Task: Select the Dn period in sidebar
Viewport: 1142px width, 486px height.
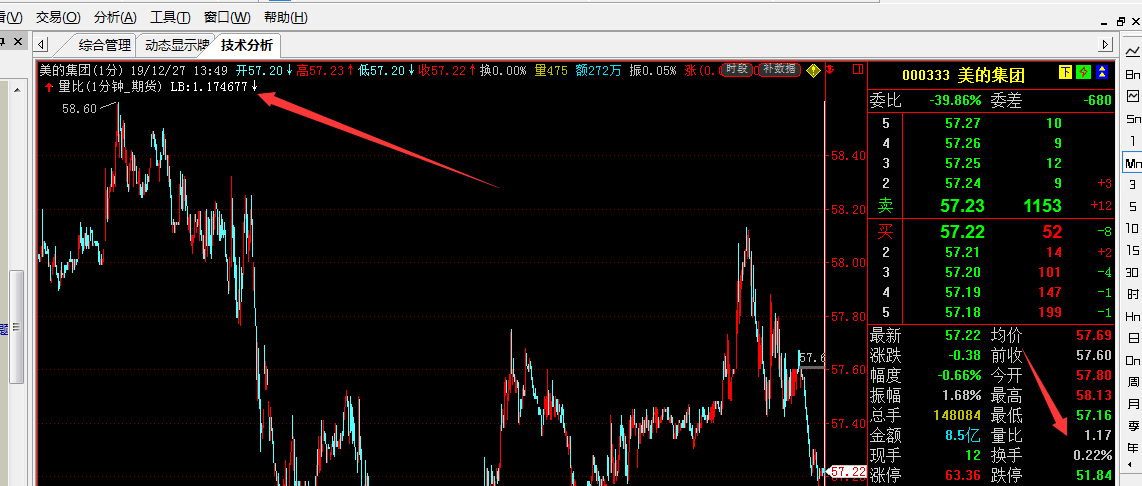Action: click(x=1133, y=361)
